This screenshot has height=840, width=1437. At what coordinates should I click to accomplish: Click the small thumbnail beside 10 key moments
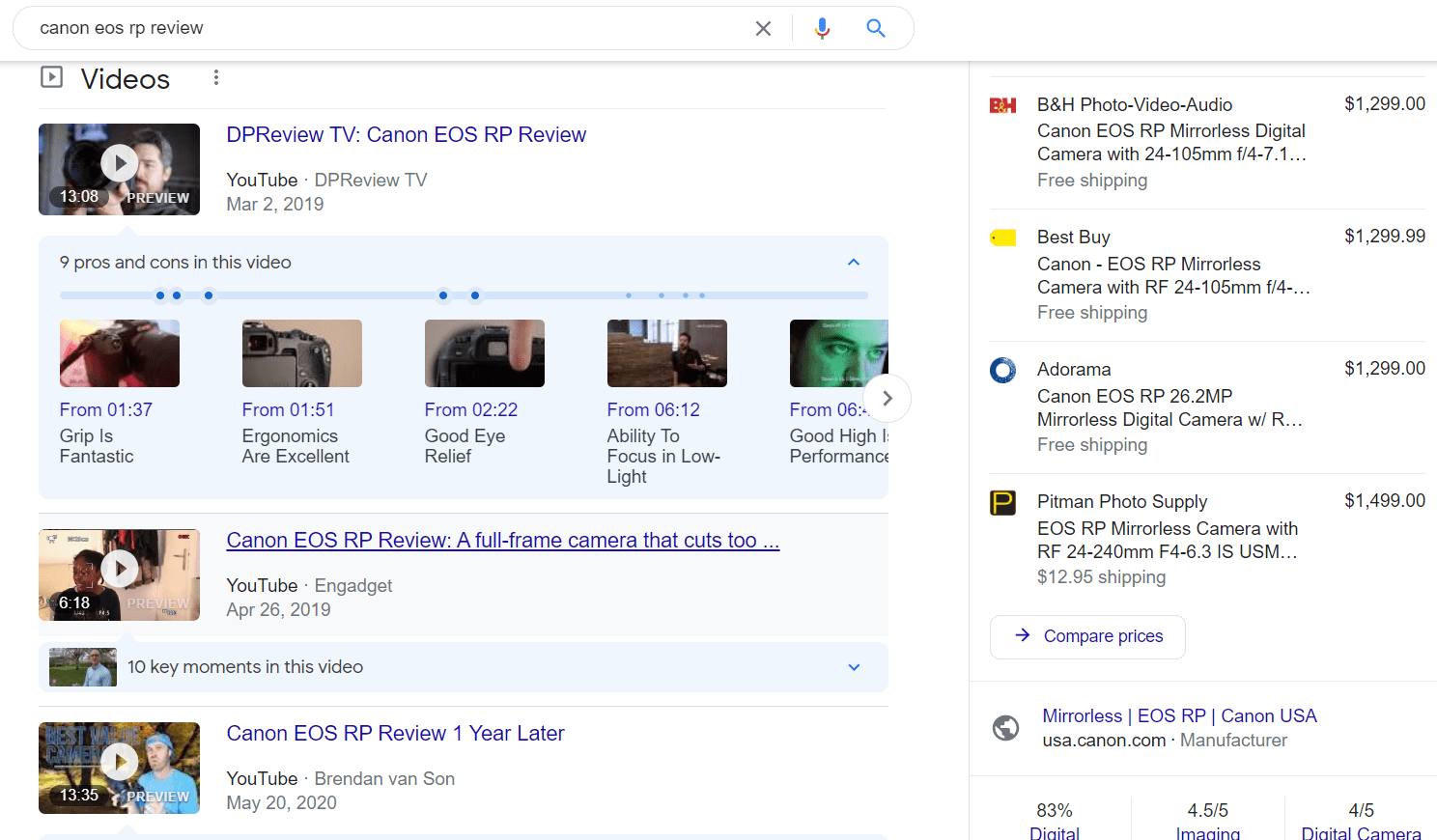(83, 667)
